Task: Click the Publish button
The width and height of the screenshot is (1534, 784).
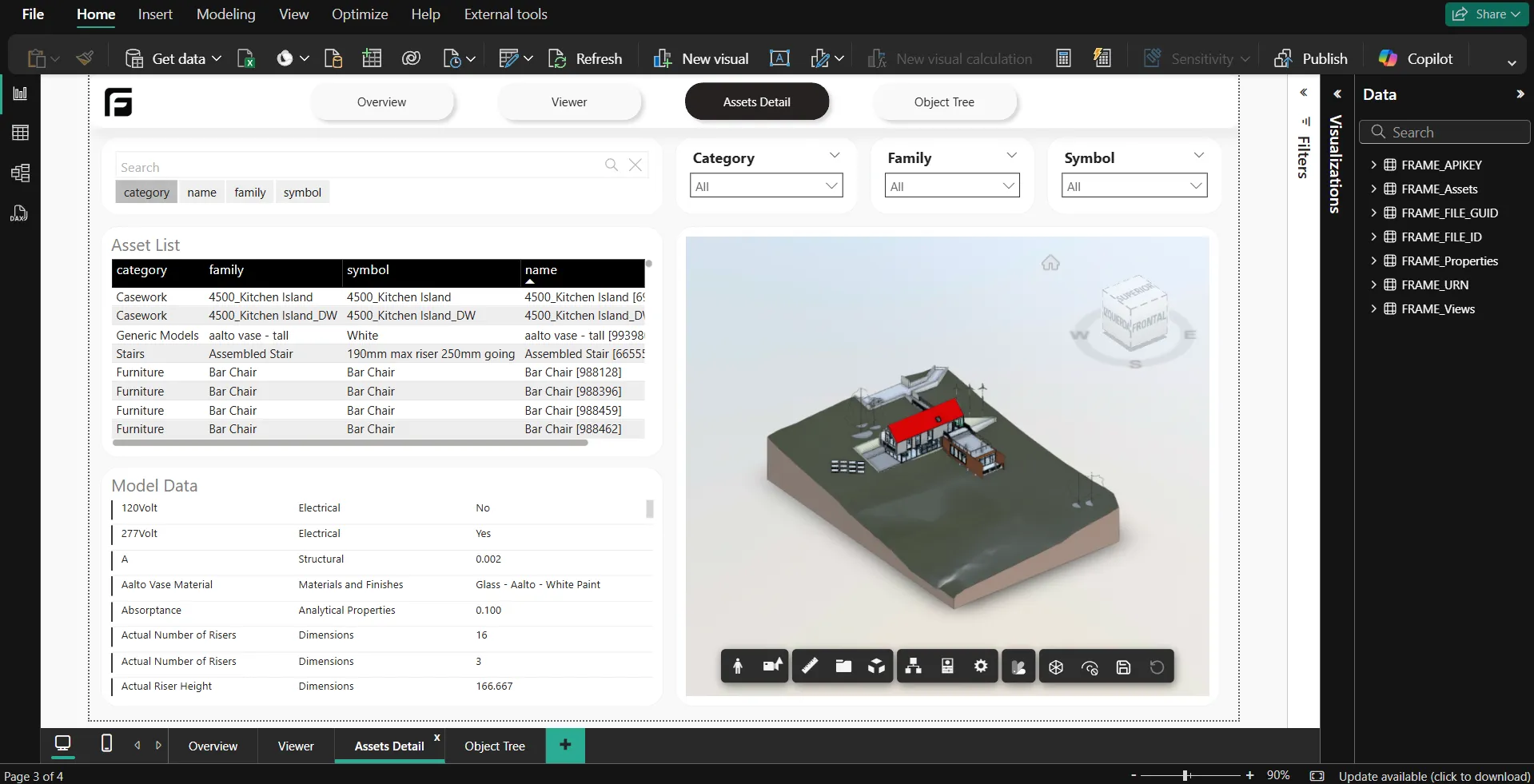Action: tap(1311, 58)
